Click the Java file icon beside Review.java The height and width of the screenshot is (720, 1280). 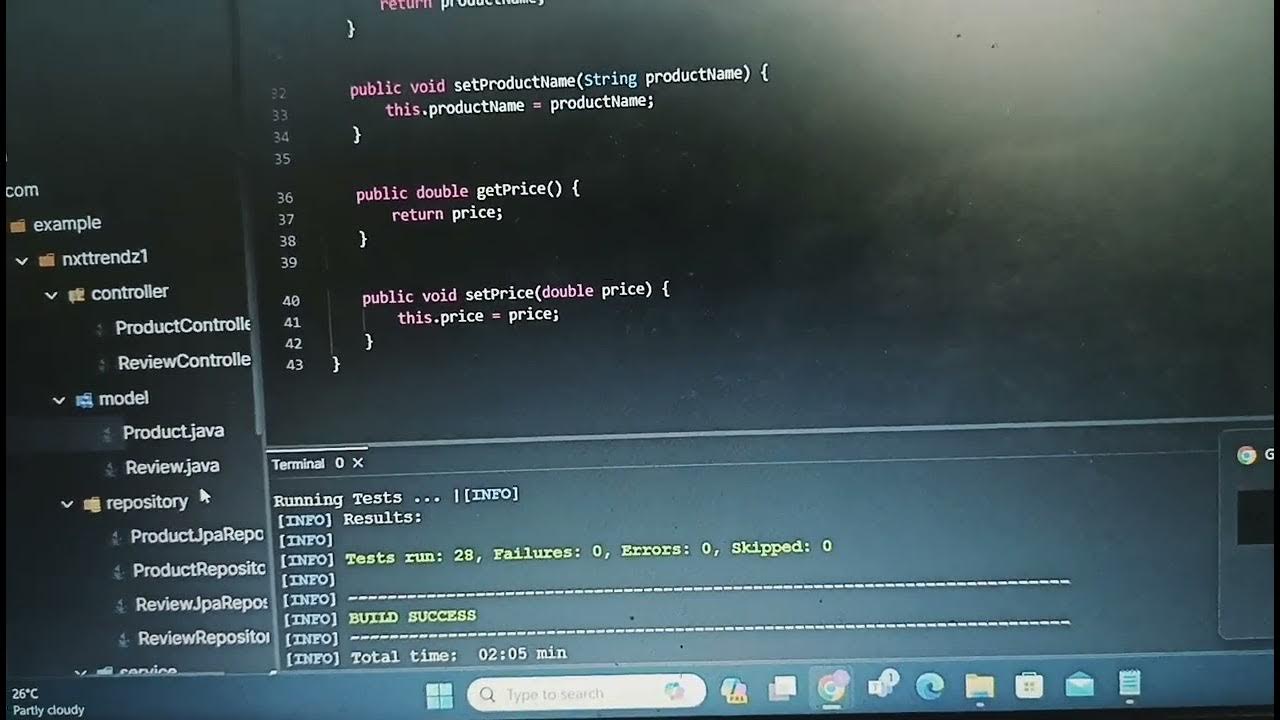click(112, 468)
